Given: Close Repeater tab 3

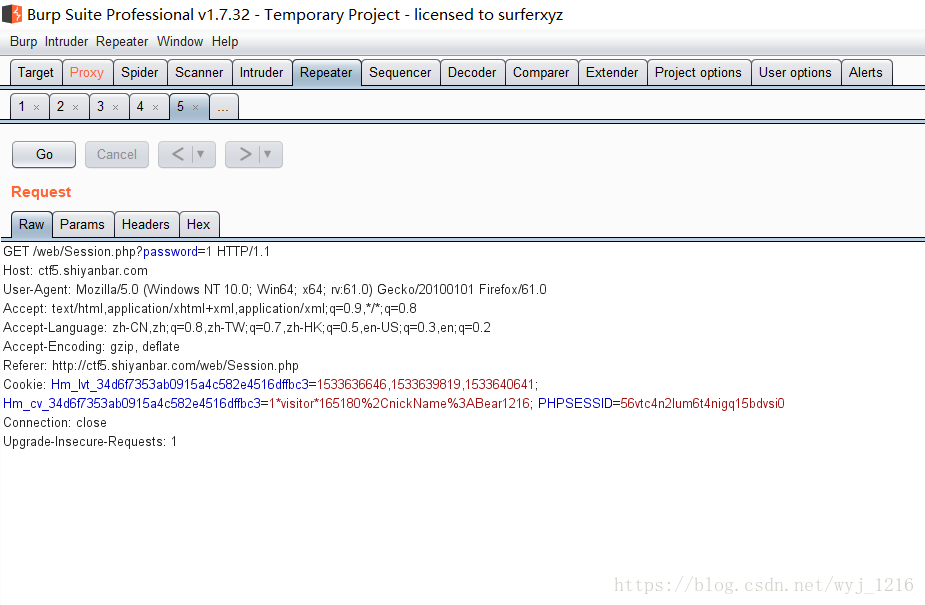Looking at the screenshot, I should 116,107.
